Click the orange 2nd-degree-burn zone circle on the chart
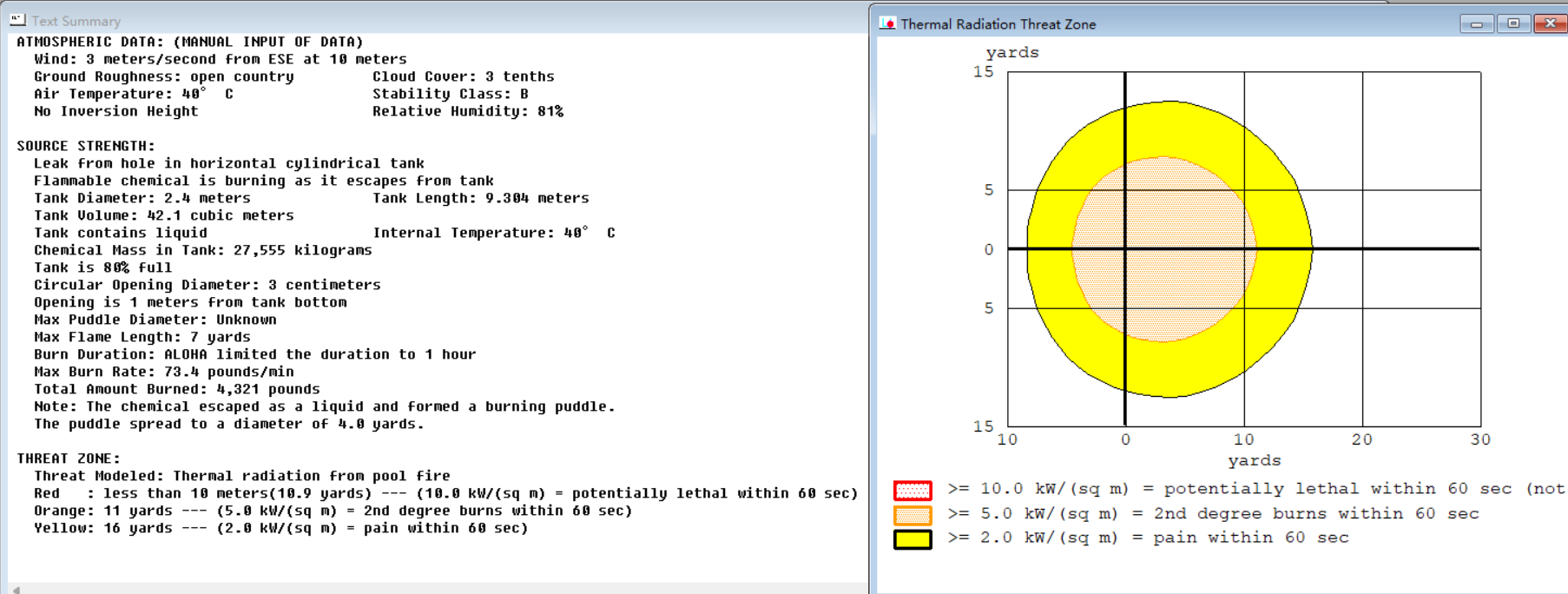The image size is (1568, 594). coord(1164,249)
